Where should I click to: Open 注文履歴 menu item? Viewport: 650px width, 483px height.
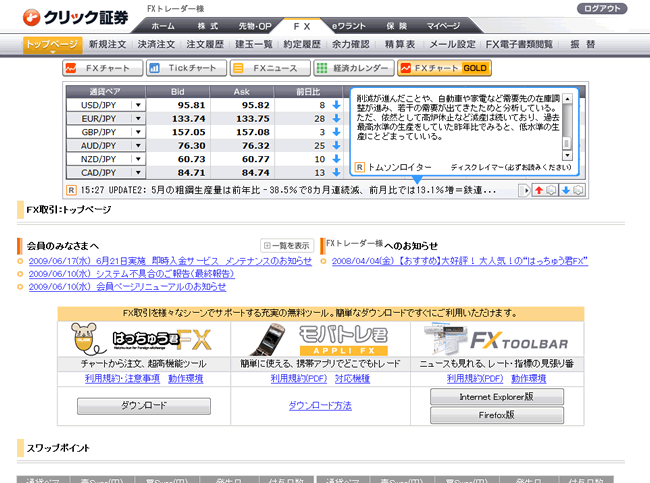205,44
